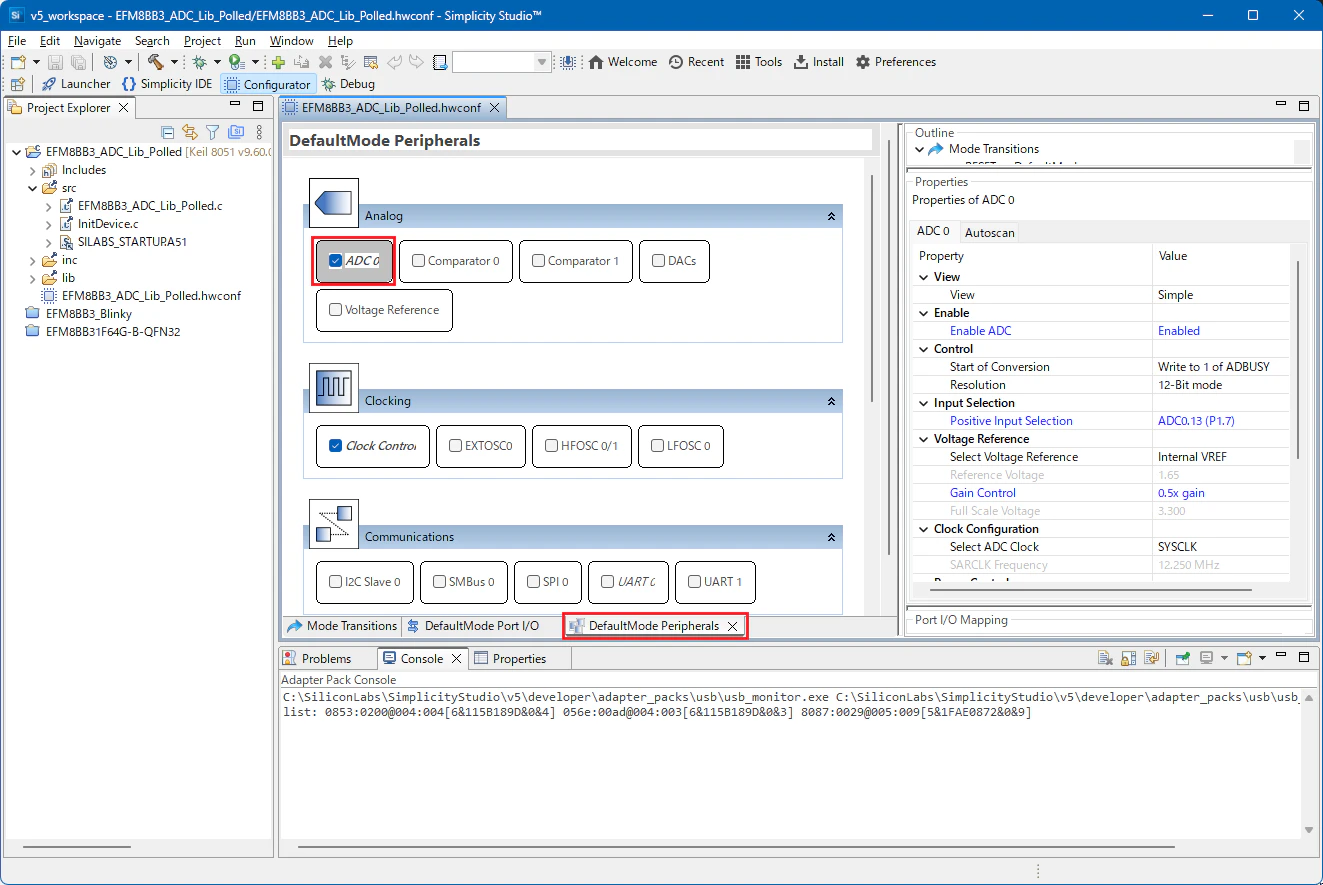
Task: Open the Project menu
Action: 202,41
